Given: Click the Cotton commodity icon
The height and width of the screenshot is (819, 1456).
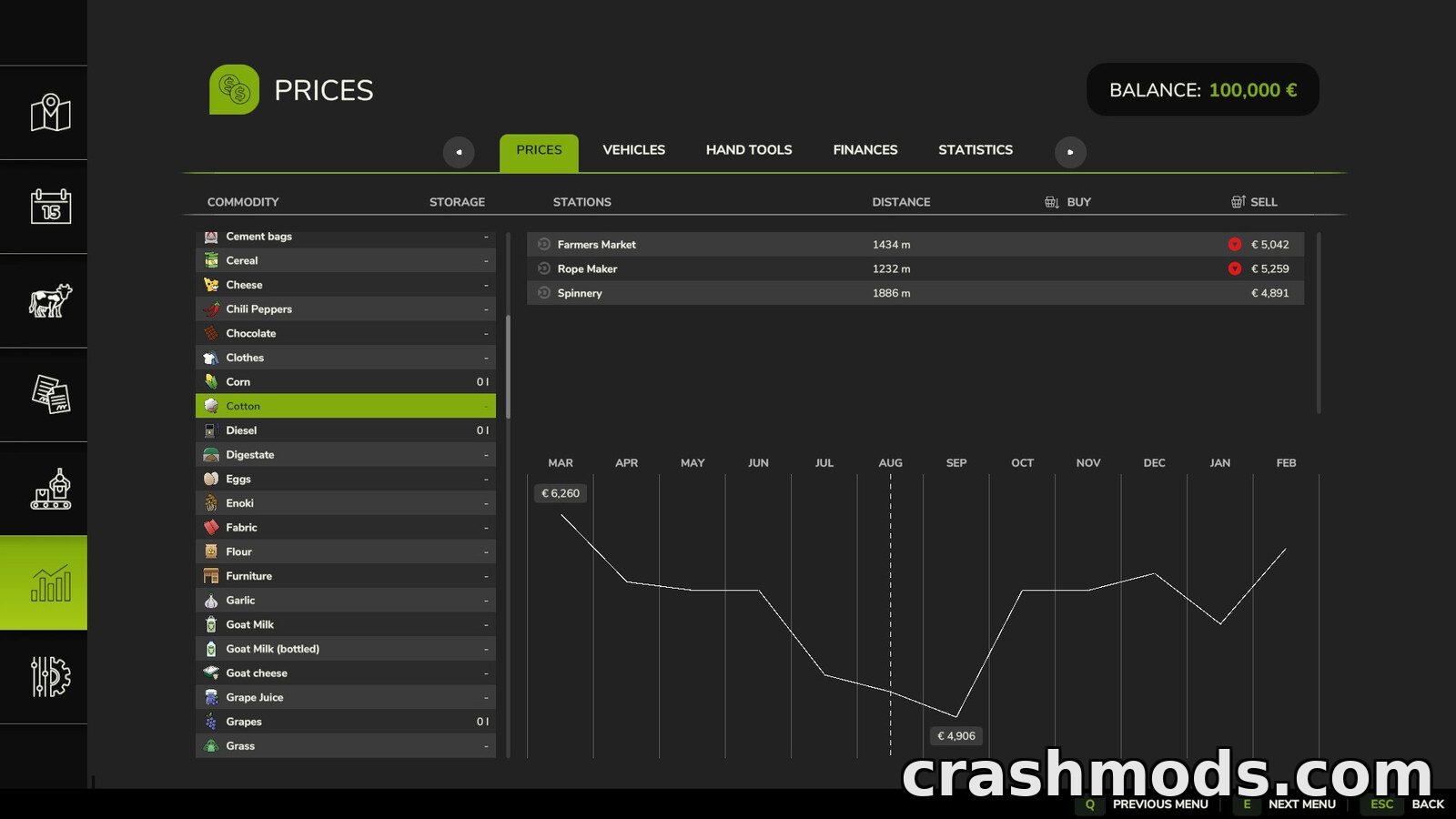Looking at the screenshot, I should click(x=211, y=406).
